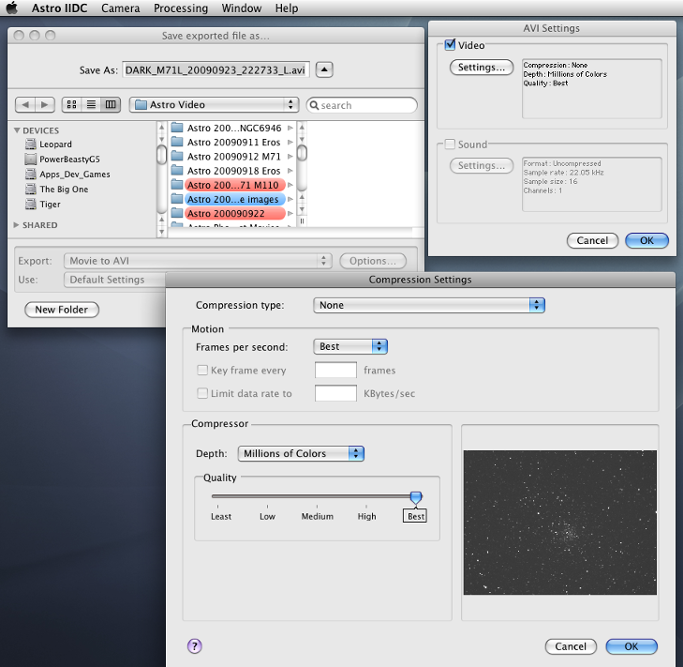This screenshot has width=683, height=667.
Task: Expand the SHARED sidebar section
Action: 16,225
